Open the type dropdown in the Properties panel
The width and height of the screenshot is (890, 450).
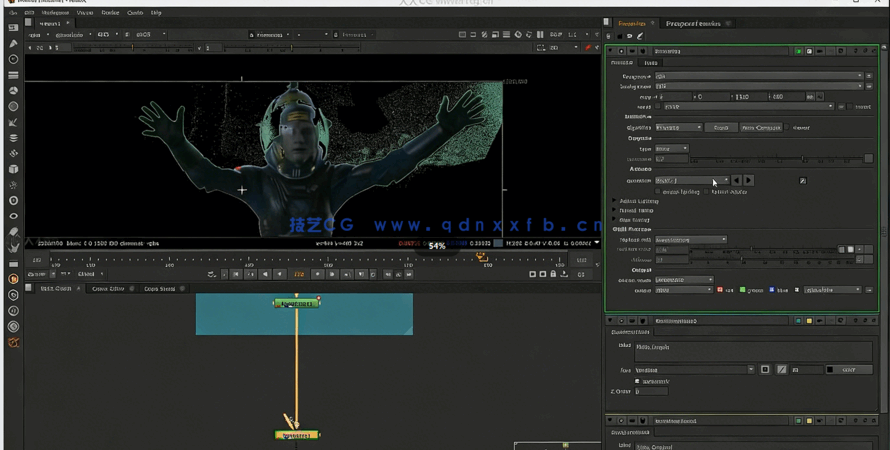pyautogui.click(x=671, y=148)
